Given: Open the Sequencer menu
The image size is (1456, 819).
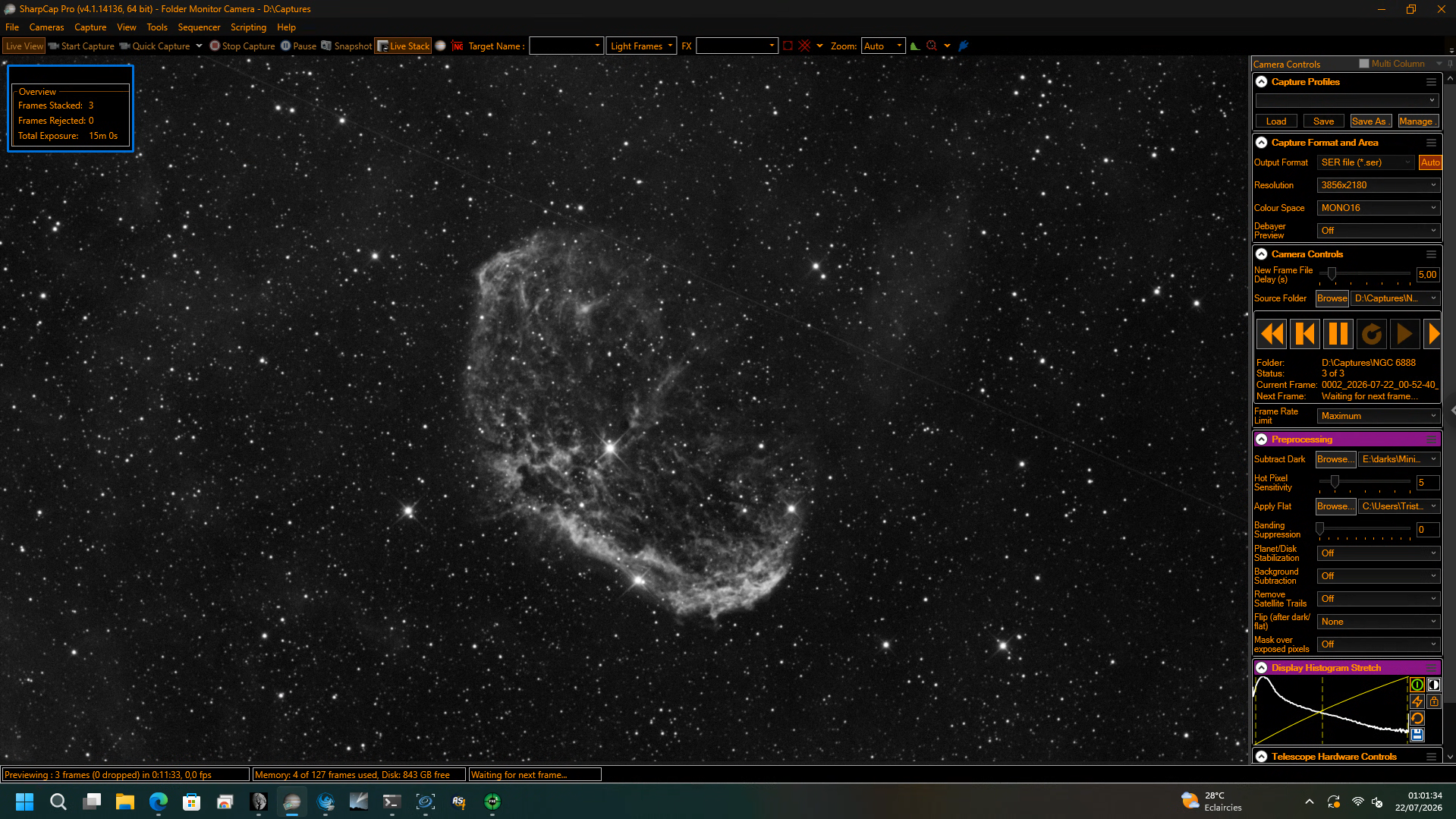Looking at the screenshot, I should (x=199, y=27).
